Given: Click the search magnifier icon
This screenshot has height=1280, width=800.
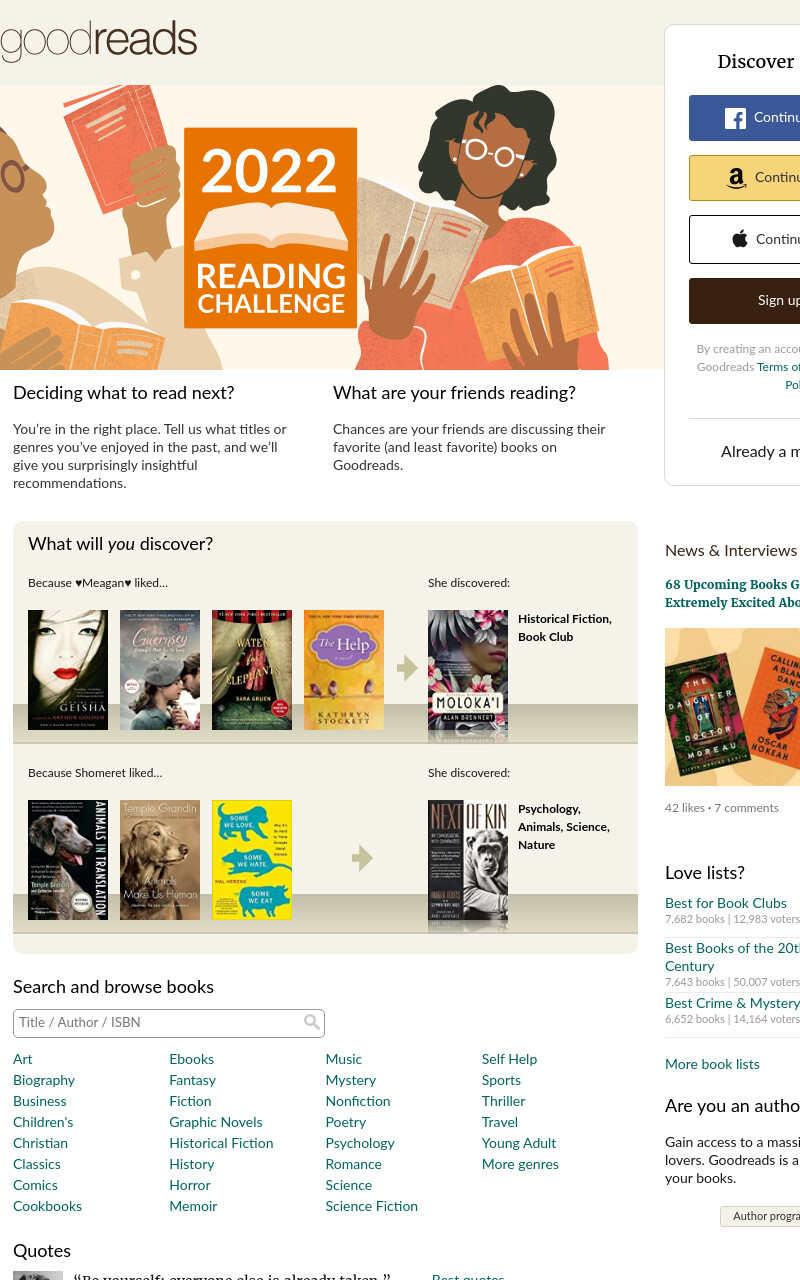Looking at the screenshot, I should tap(312, 1022).
